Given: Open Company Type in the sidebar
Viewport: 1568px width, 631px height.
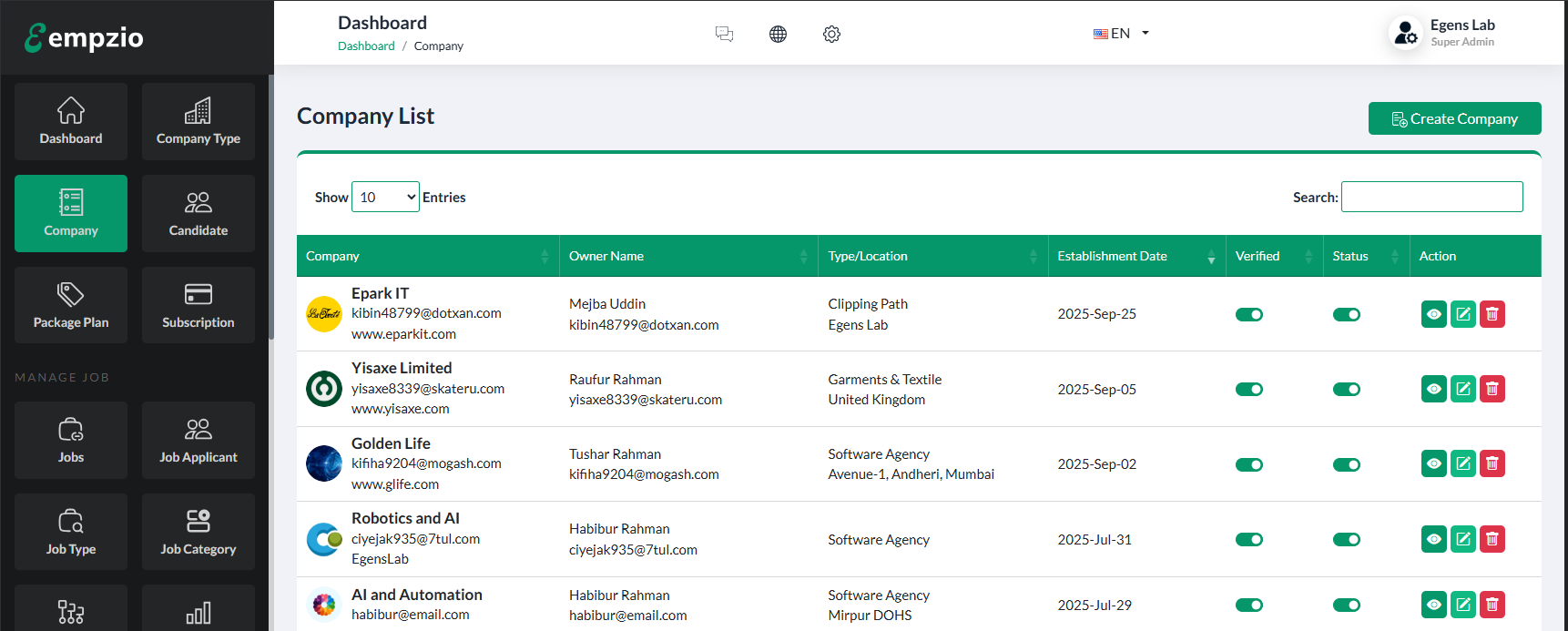Looking at the screenshot, I should point(199,121).
